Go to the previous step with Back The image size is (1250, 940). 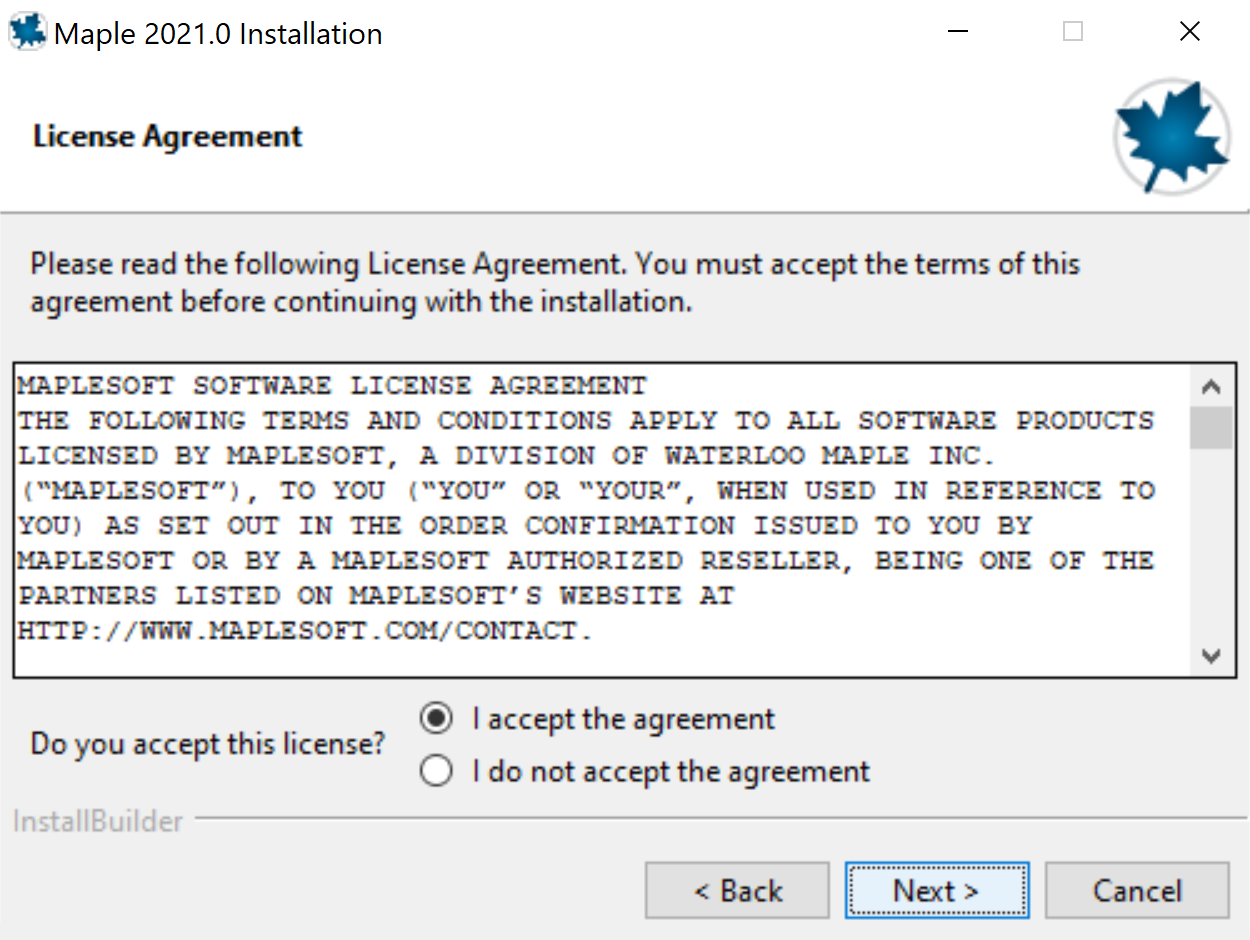(x=737, y=890)
